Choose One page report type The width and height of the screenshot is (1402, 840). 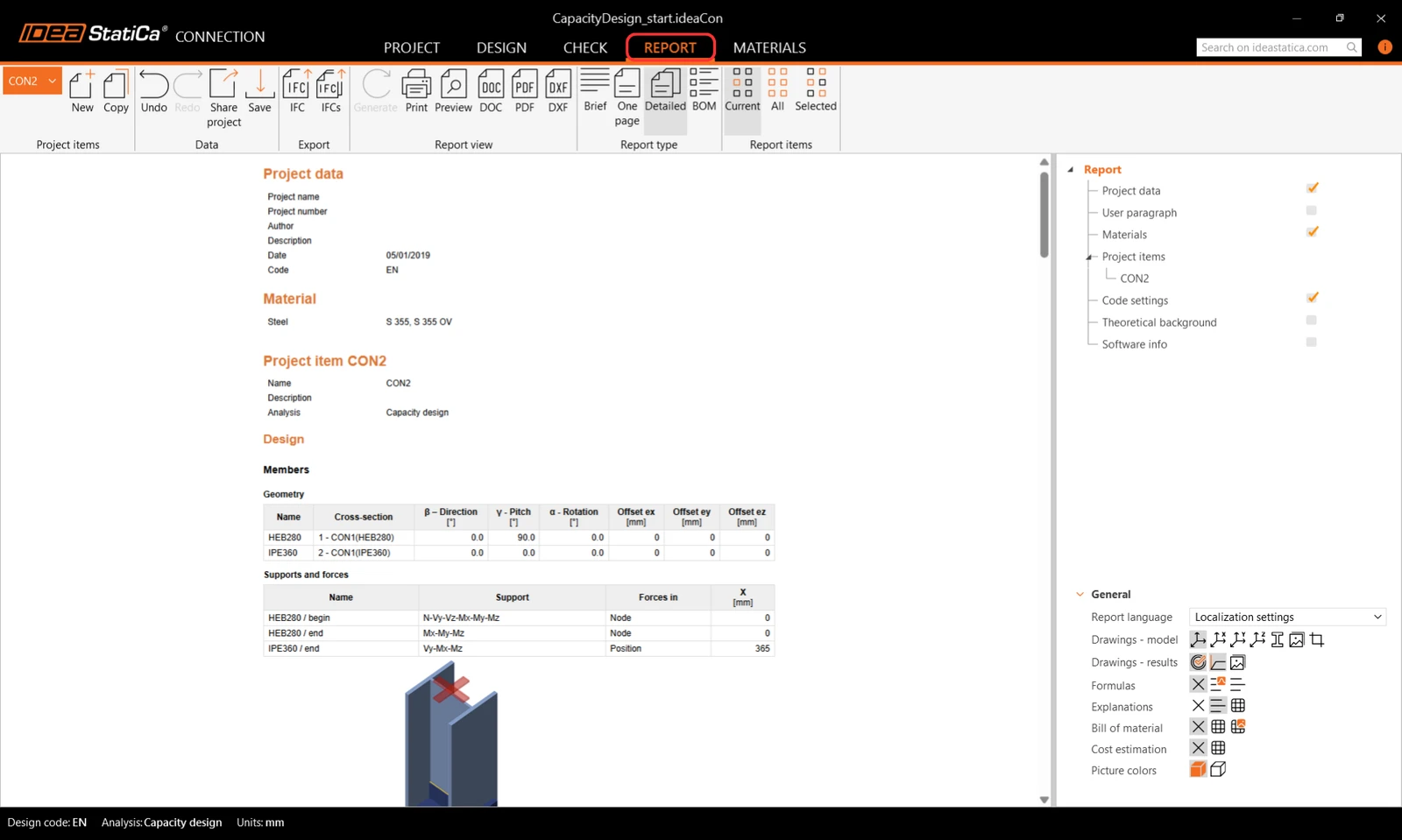627,97
